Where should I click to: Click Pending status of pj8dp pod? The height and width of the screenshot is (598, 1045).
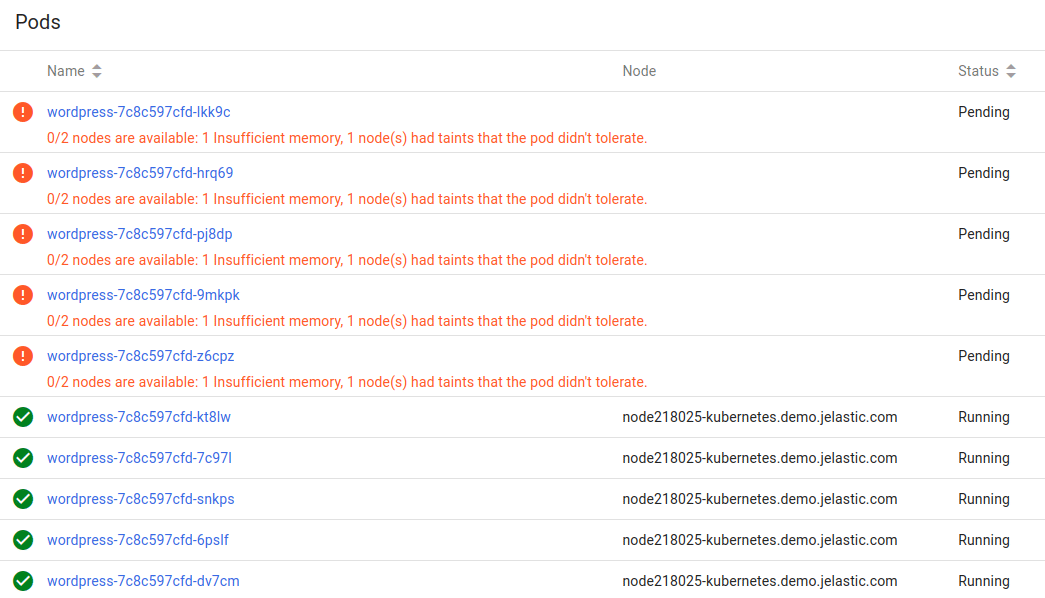pos(984,234)
